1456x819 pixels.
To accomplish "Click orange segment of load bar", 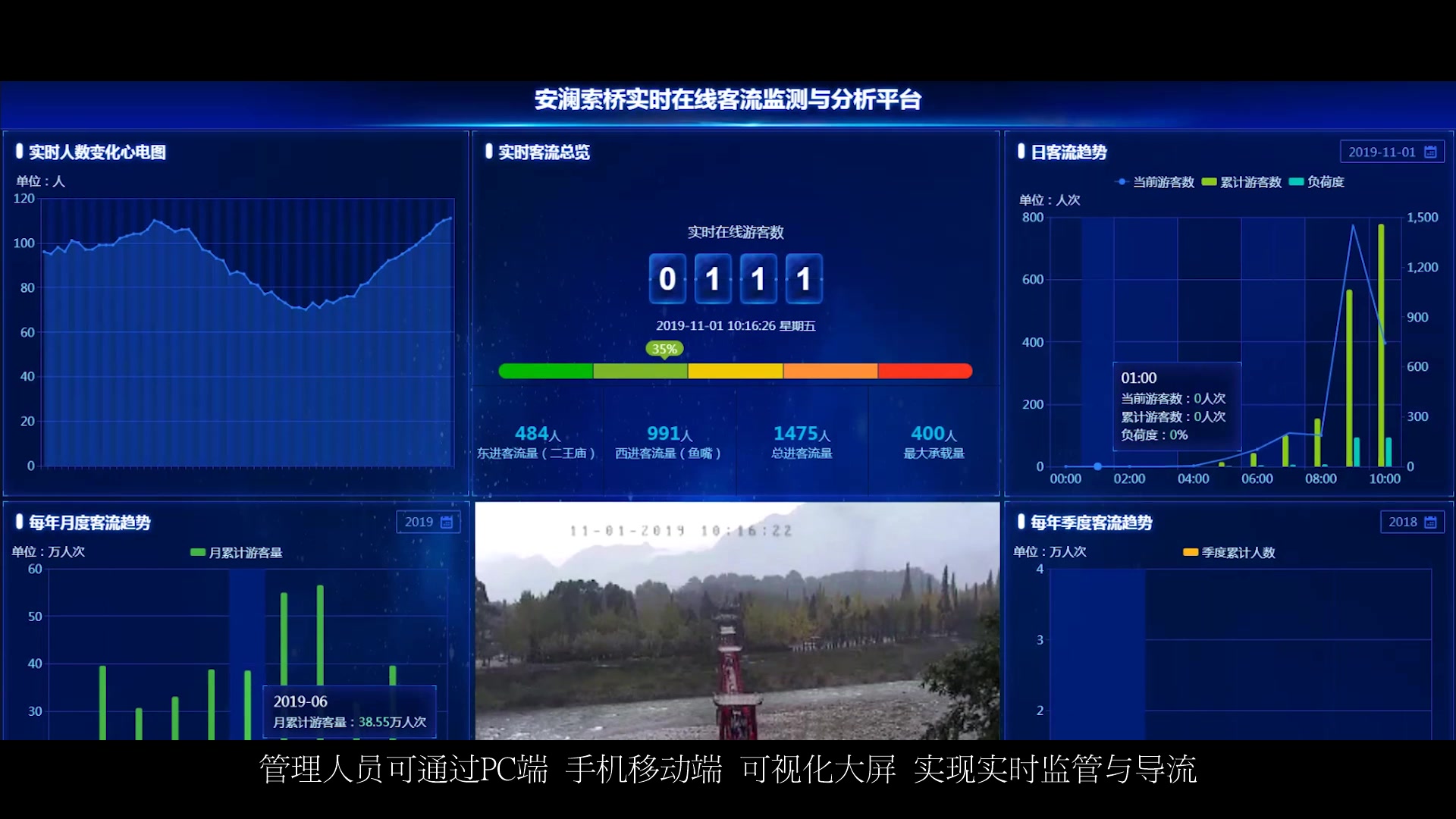I will pos(830,371).
